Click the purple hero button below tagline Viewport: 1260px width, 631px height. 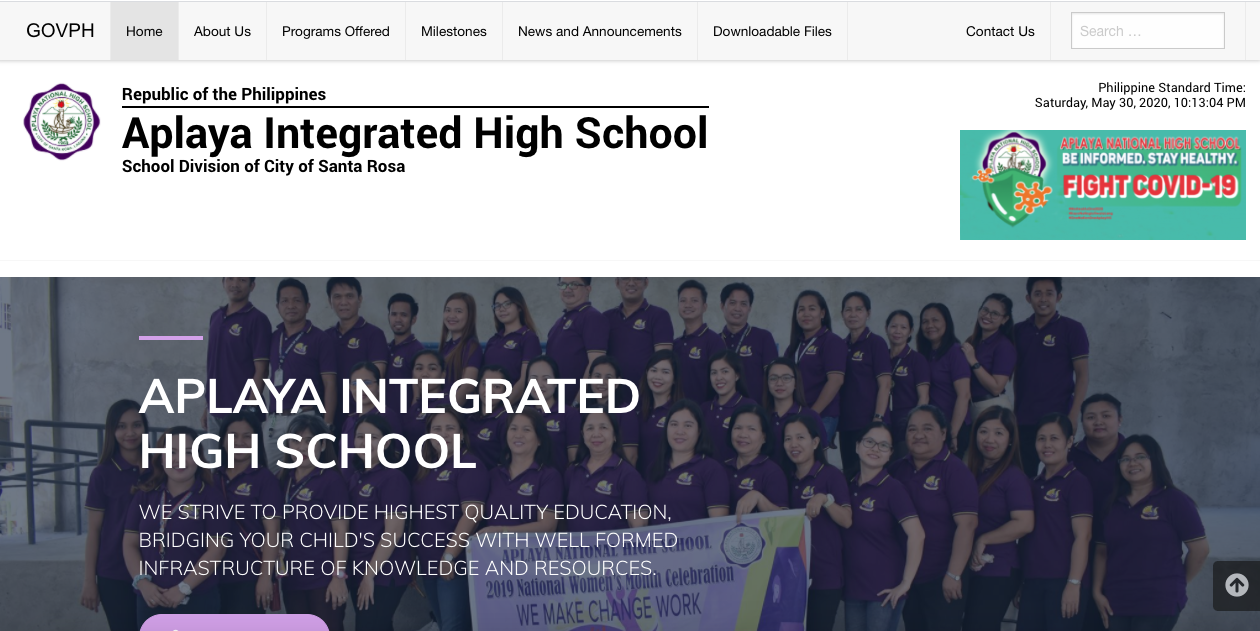click(234, 623)
